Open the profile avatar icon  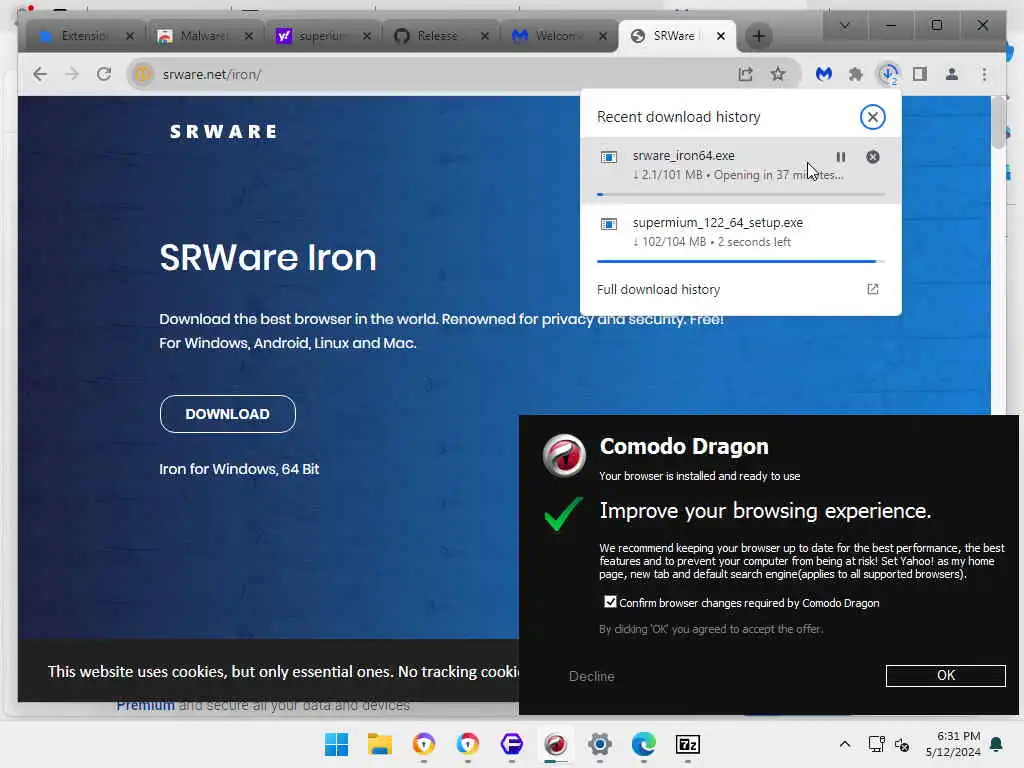coord(952,74)
